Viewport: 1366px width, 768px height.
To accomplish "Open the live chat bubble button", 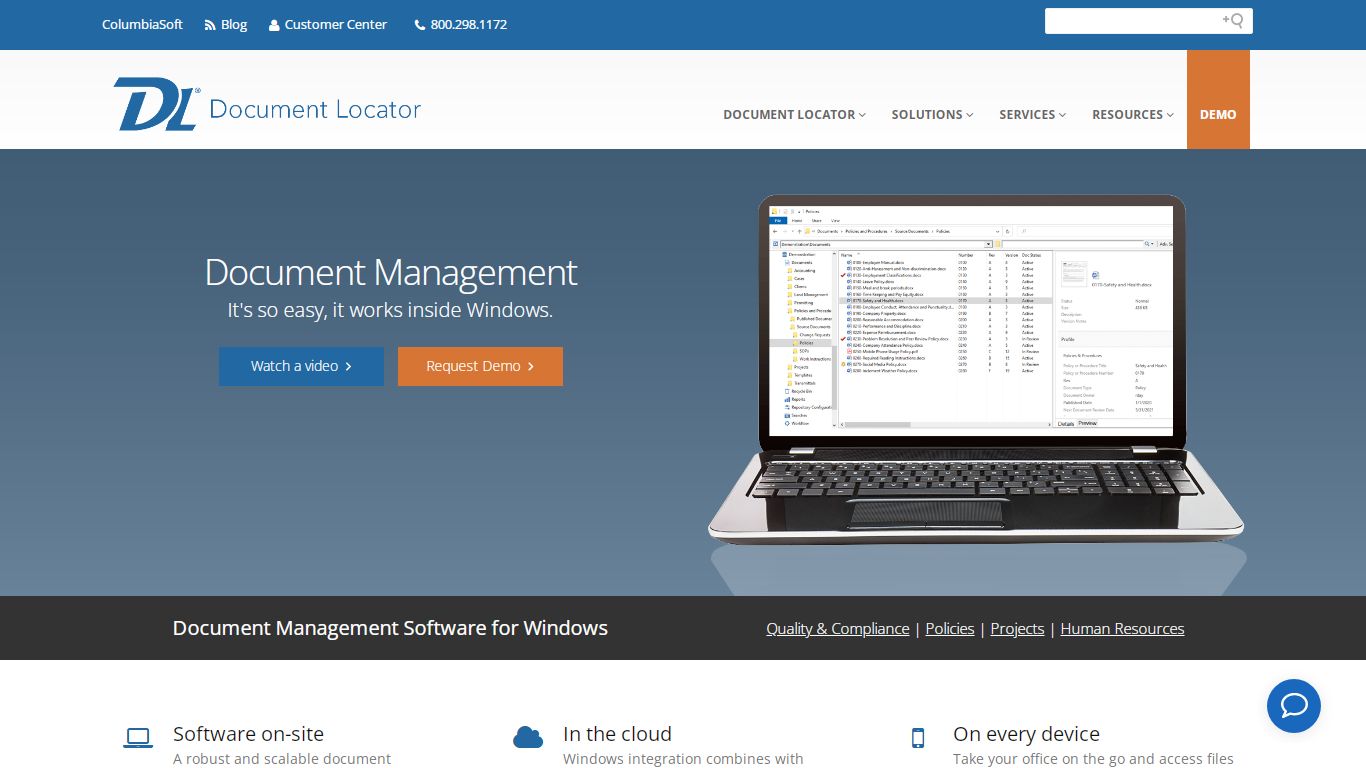I will tap(1294, 706).
